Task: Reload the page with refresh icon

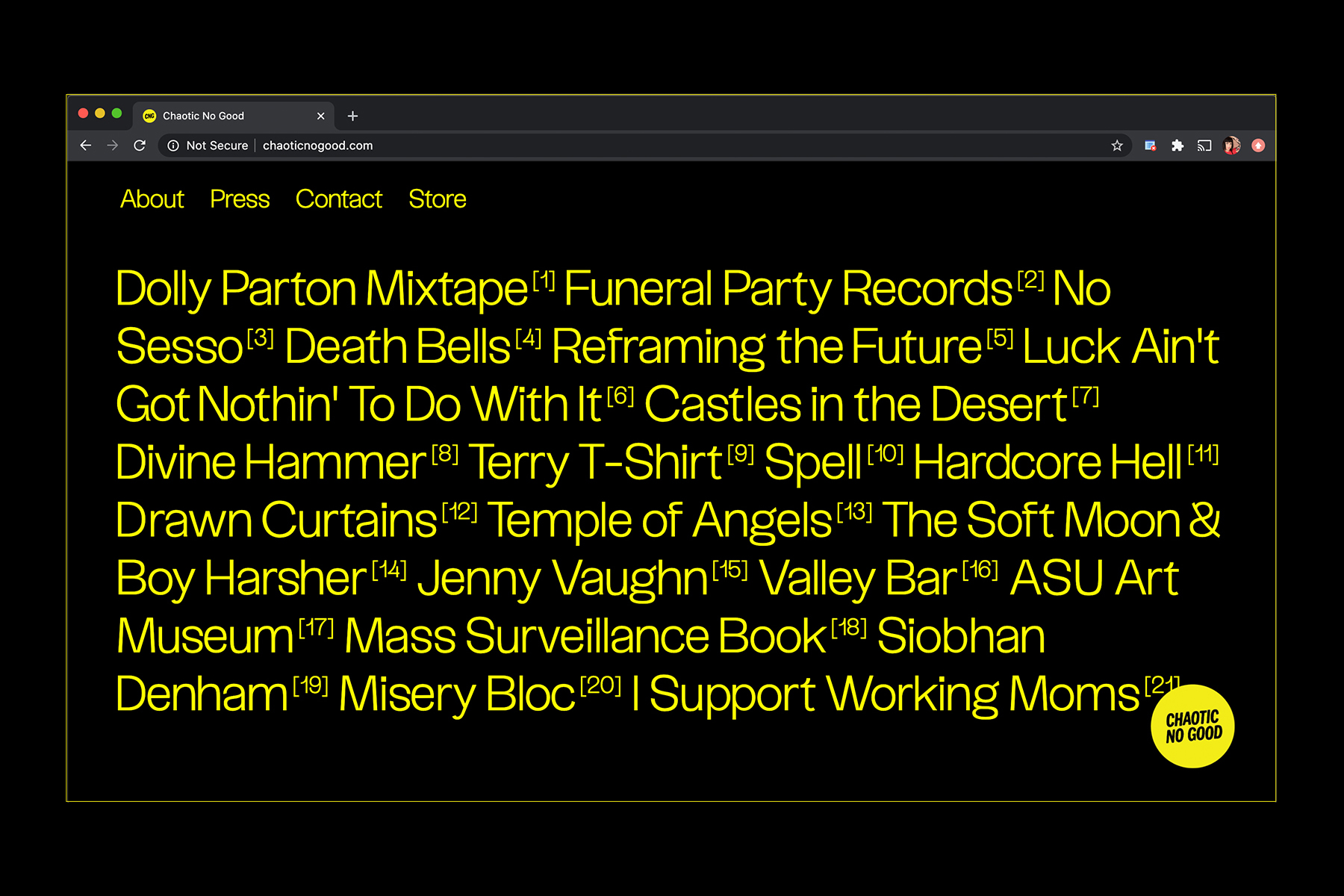Action: (x=140, y=146)
